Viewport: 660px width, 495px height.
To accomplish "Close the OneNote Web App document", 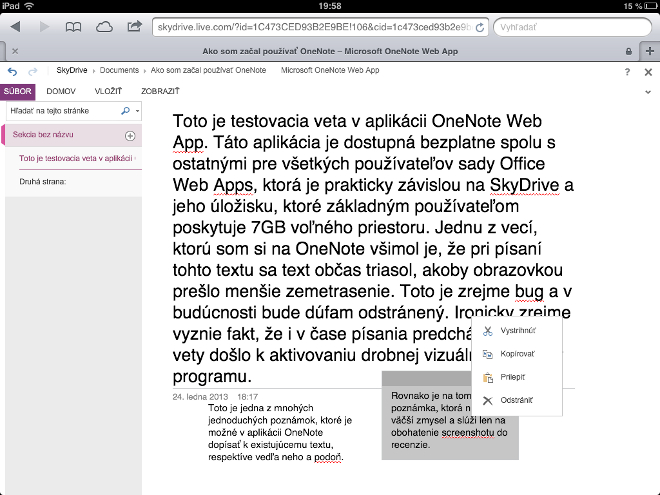I will pos(648,72).
